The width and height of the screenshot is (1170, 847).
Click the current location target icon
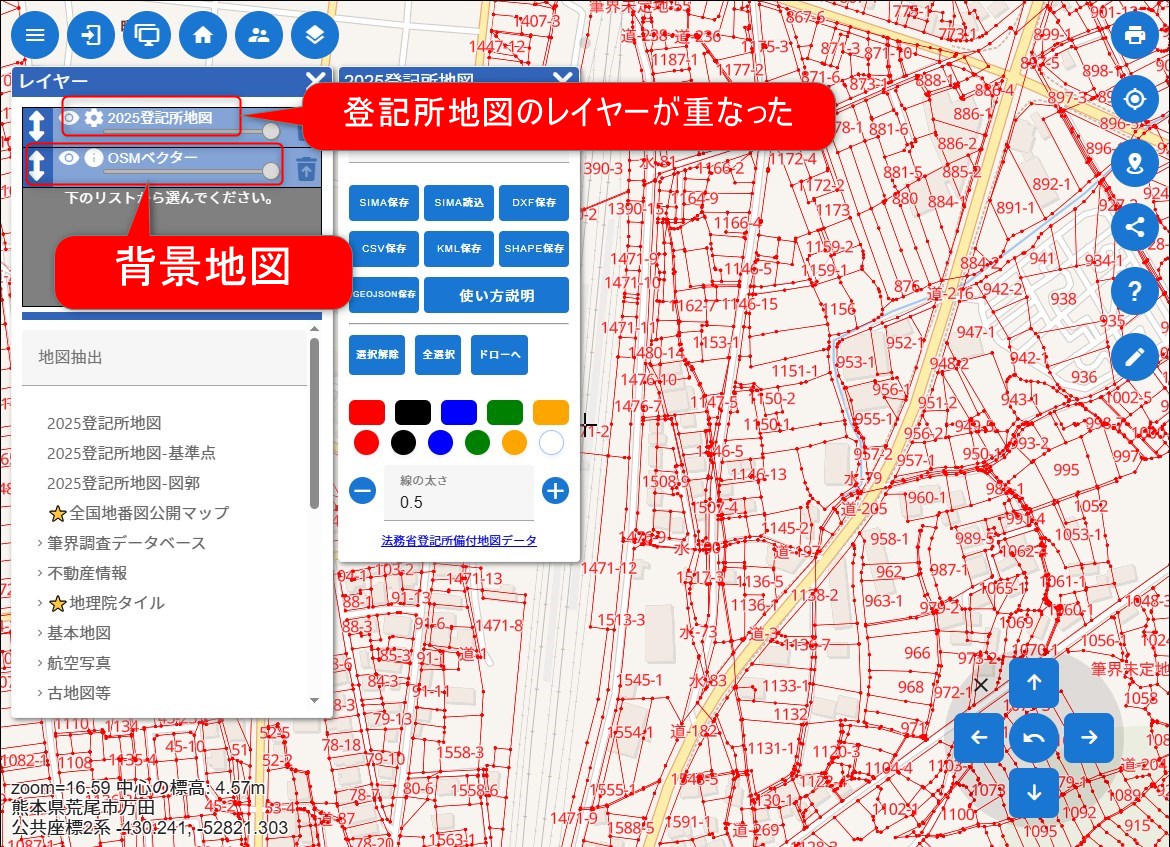pos(1134,100)
